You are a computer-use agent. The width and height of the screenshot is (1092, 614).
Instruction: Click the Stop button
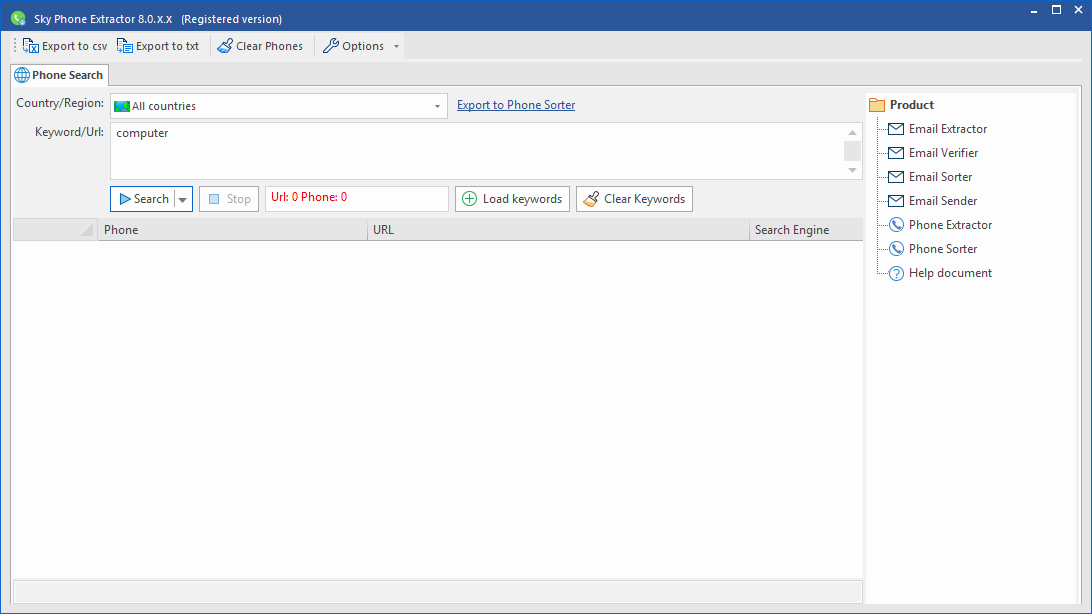[229, 199]
